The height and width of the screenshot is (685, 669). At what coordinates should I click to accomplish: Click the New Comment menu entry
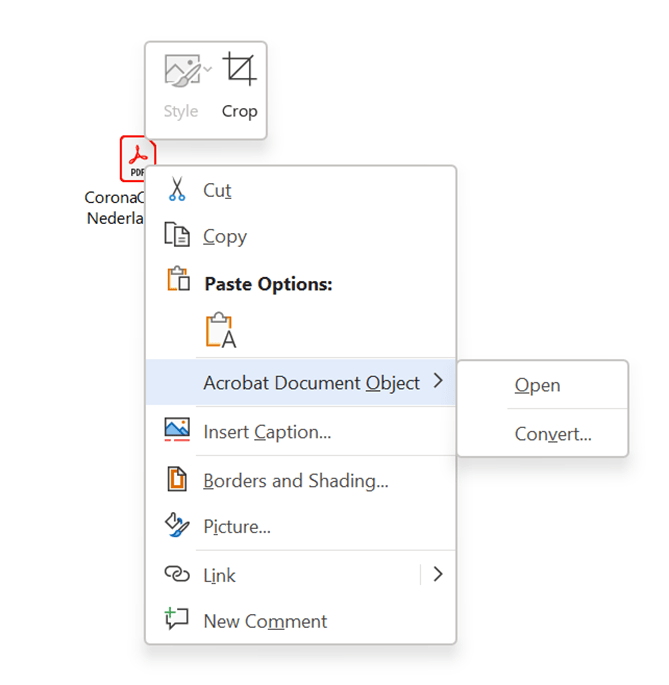coord(265,621)
